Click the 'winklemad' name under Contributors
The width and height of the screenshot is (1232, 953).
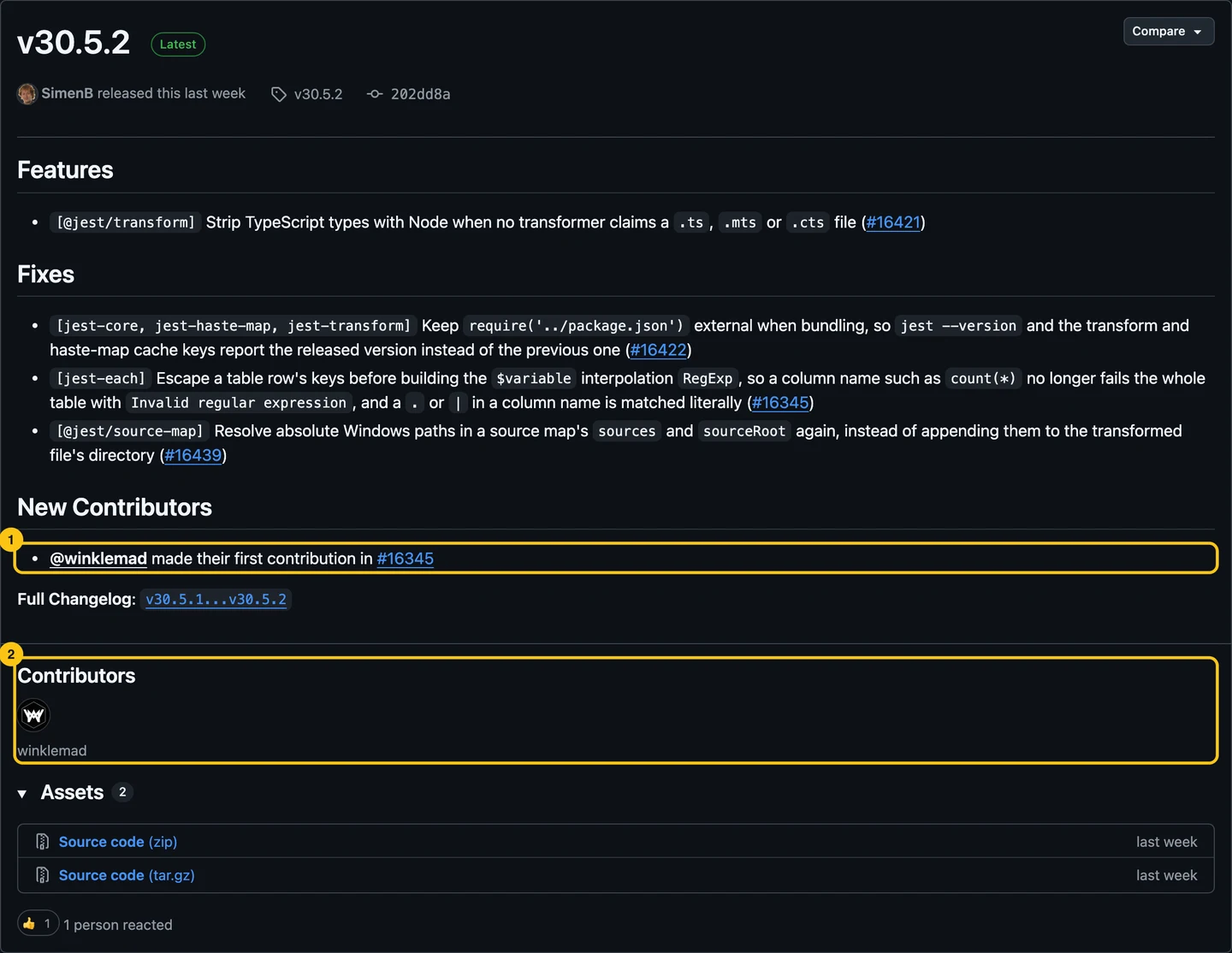pyautogui.click(x=52, y=750)
